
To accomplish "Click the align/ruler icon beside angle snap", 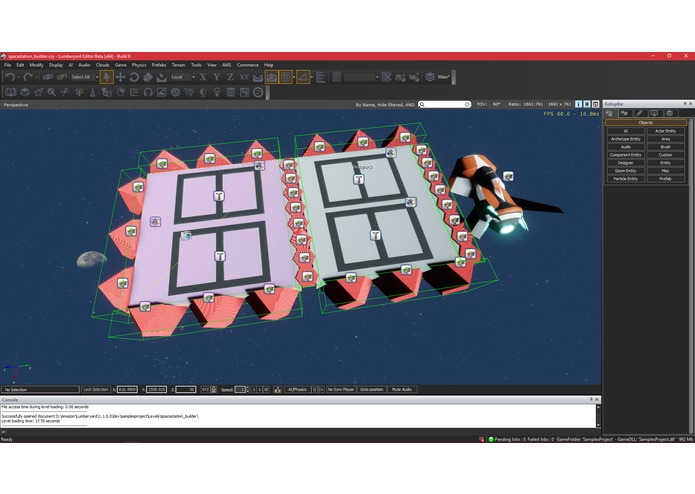I will [x=320, y=77].
